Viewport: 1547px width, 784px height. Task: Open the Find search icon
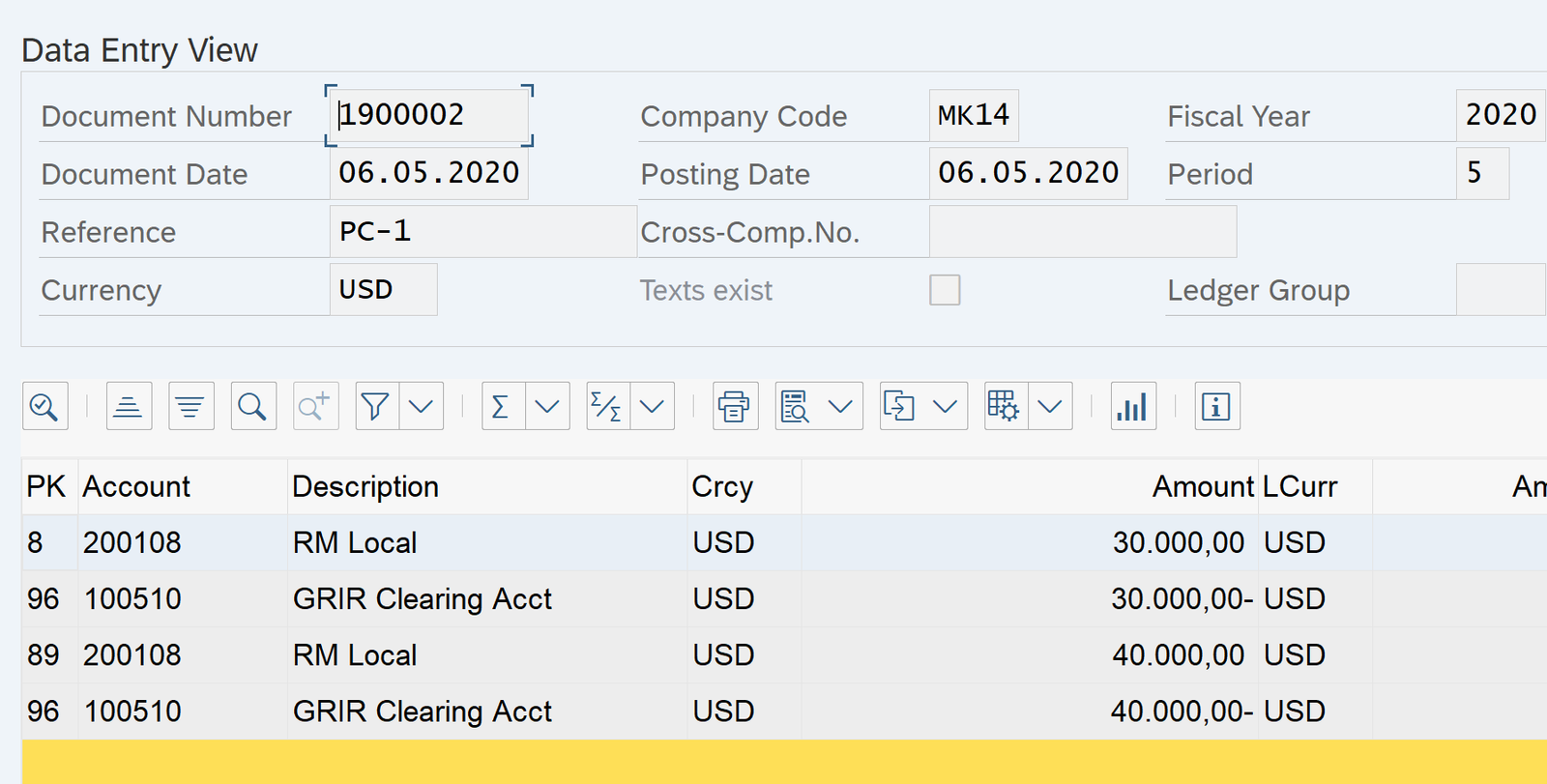(253, 407)
